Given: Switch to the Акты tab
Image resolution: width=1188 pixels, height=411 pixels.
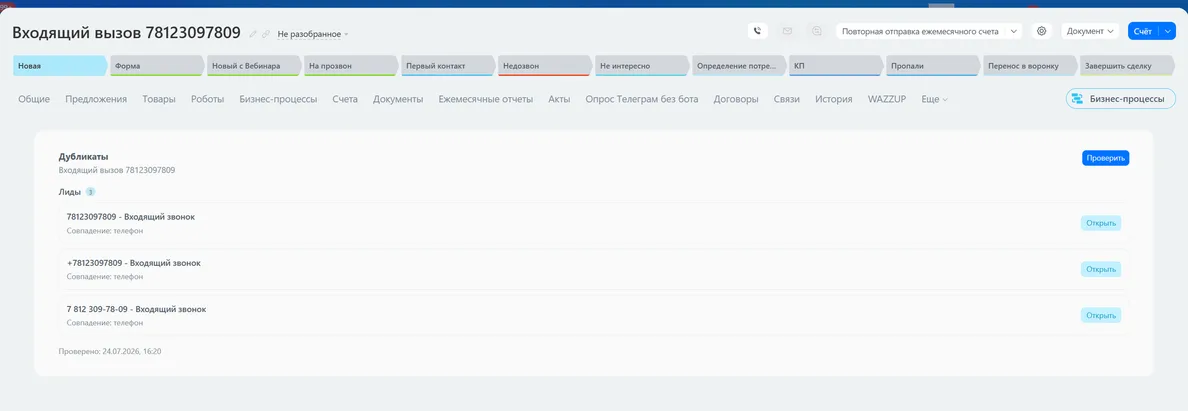Looking at the screenshot, I should point(559,99).
